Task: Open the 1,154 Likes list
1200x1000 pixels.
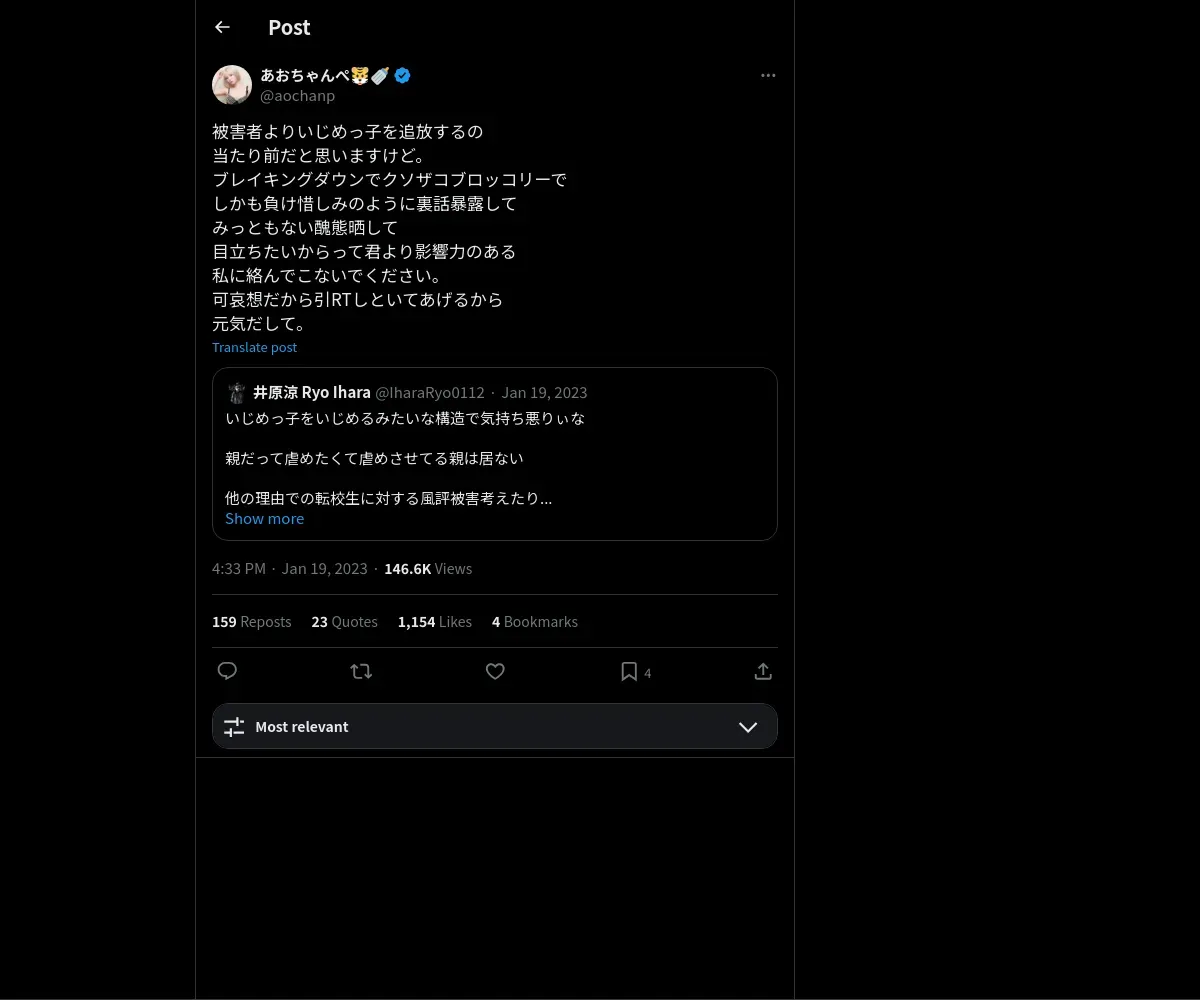Action: [435, 622]
